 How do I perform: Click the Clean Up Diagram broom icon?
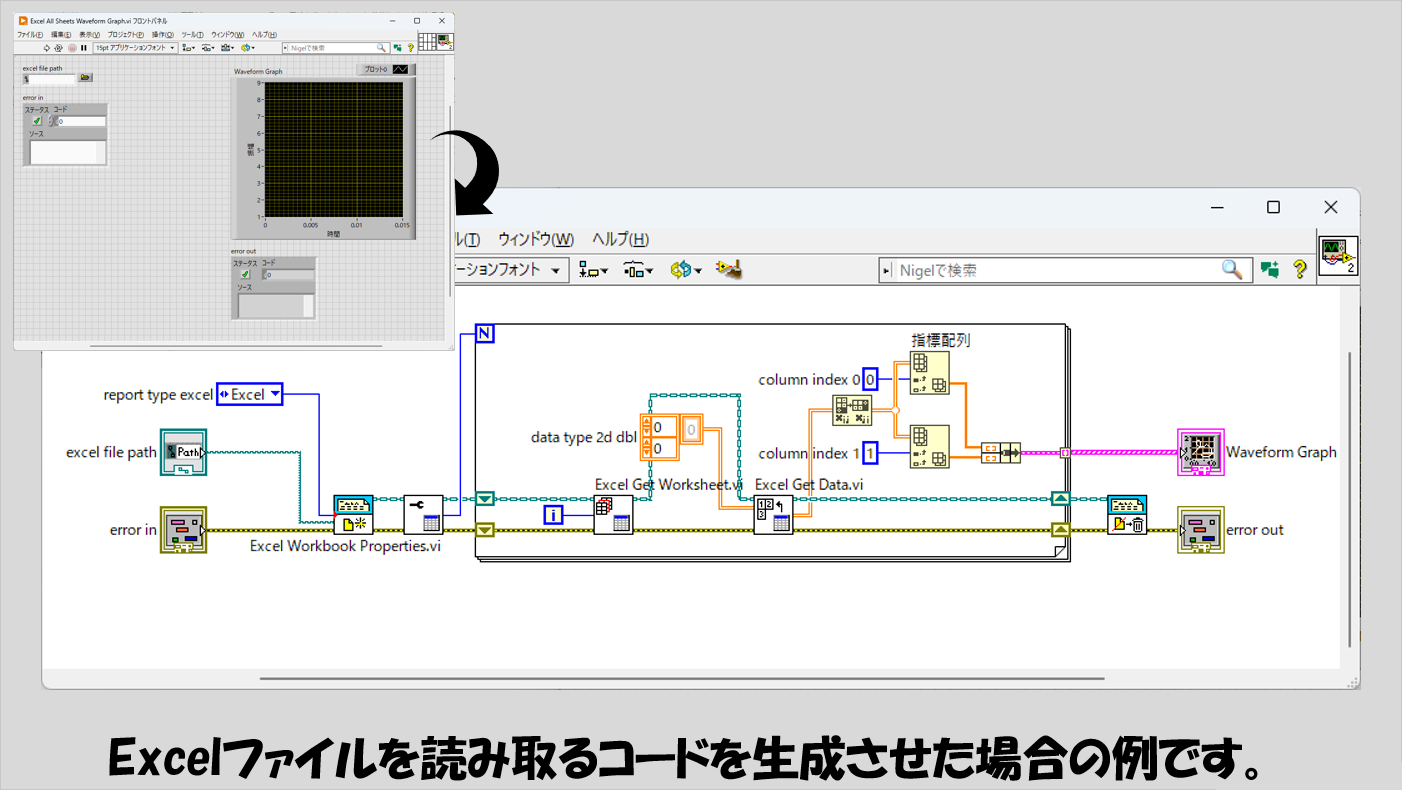click(728, 270)
